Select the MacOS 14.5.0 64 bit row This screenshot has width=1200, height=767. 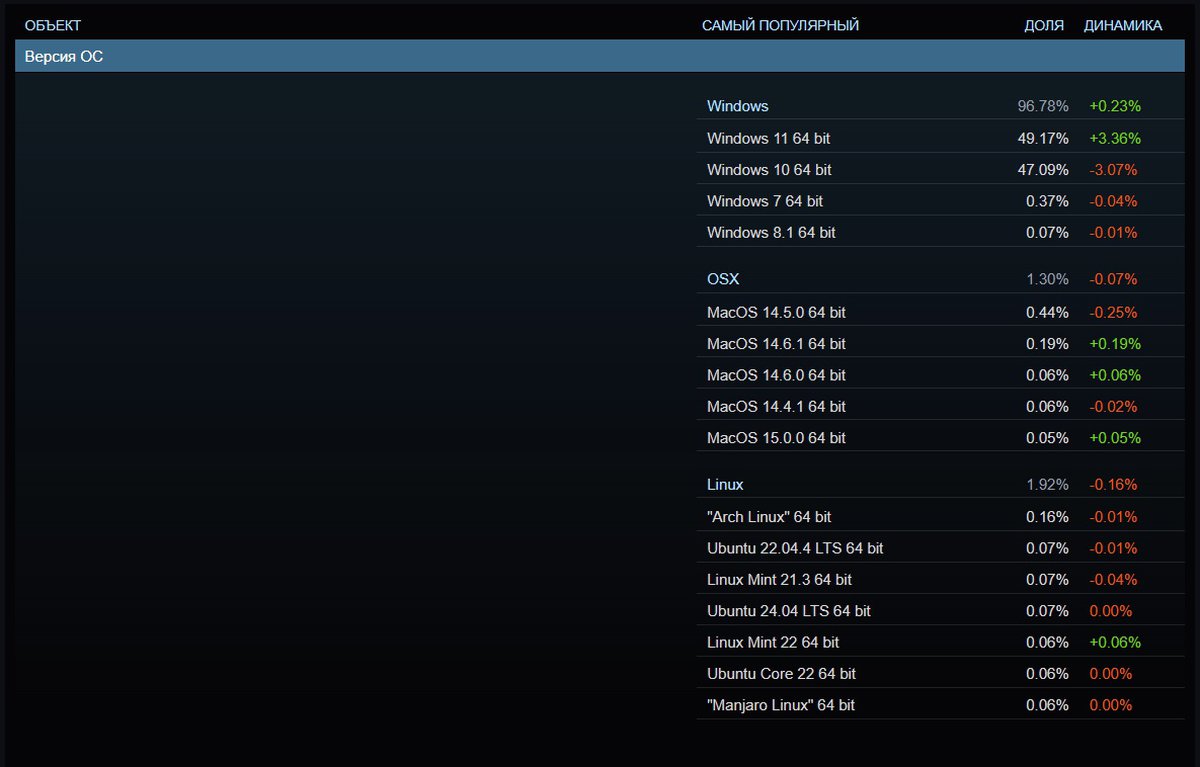pos(775,312)
